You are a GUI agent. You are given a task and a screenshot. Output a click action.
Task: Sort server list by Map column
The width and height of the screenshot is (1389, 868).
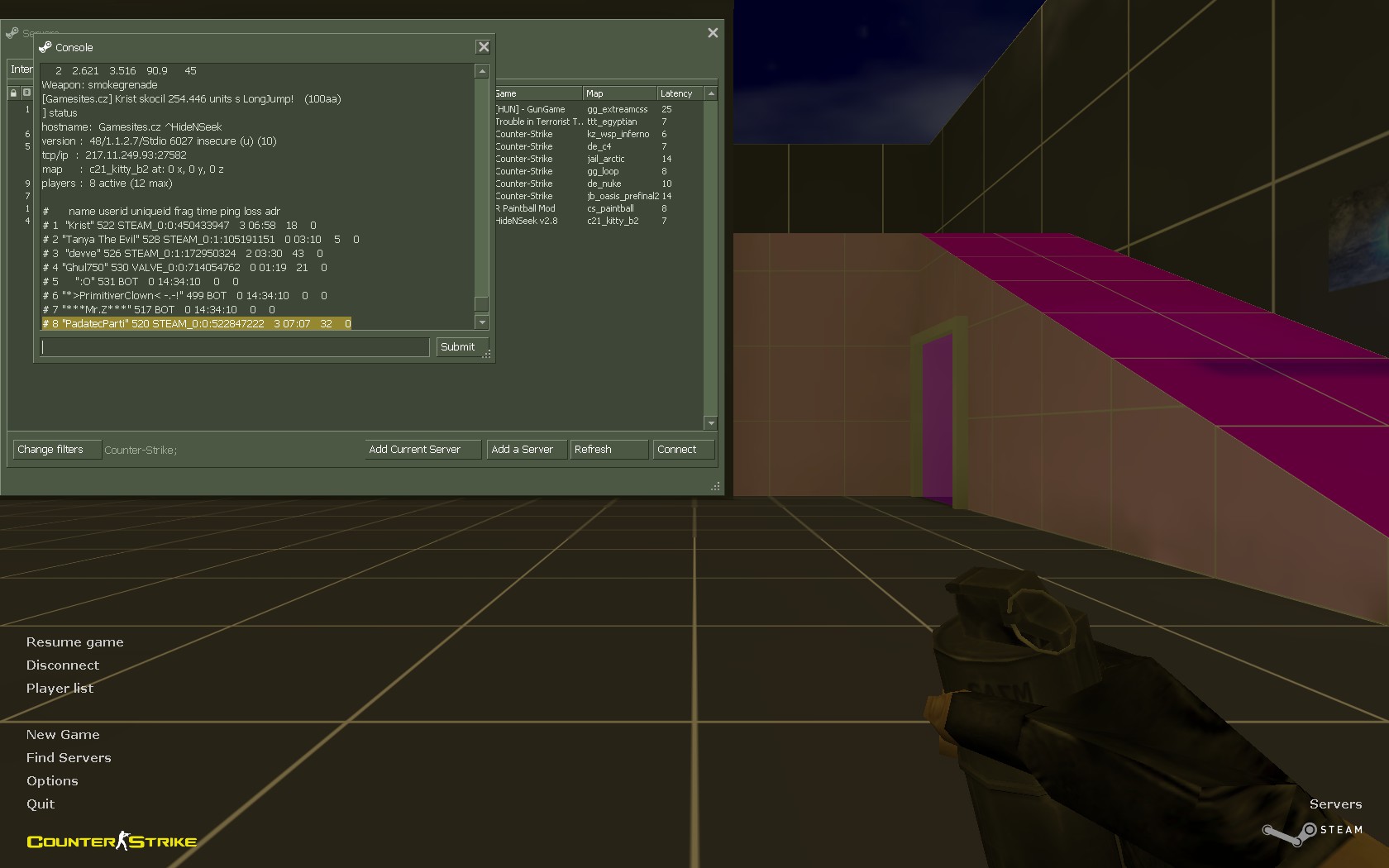[618, 93]
